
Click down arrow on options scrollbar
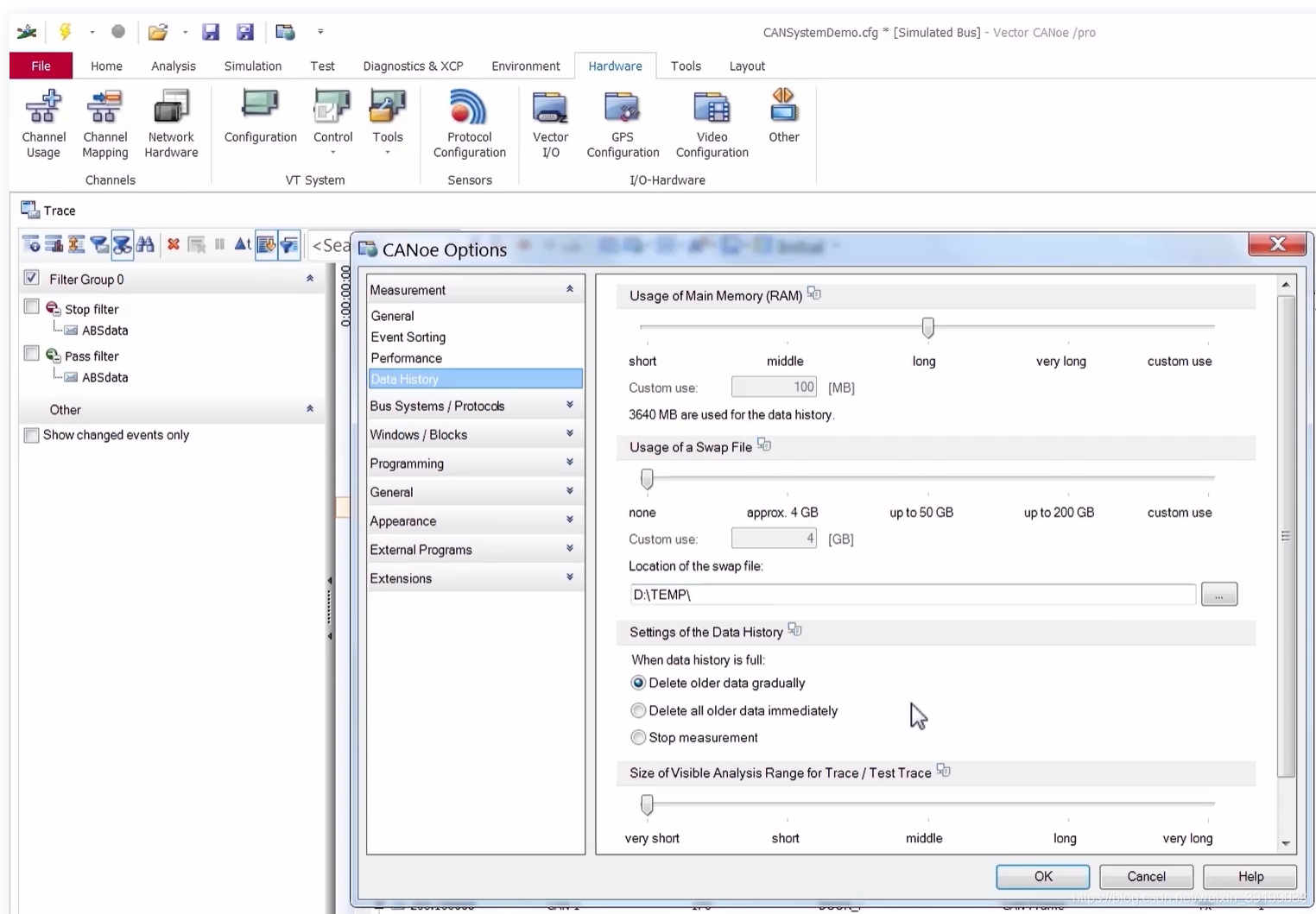click(x=1286, y=843)
